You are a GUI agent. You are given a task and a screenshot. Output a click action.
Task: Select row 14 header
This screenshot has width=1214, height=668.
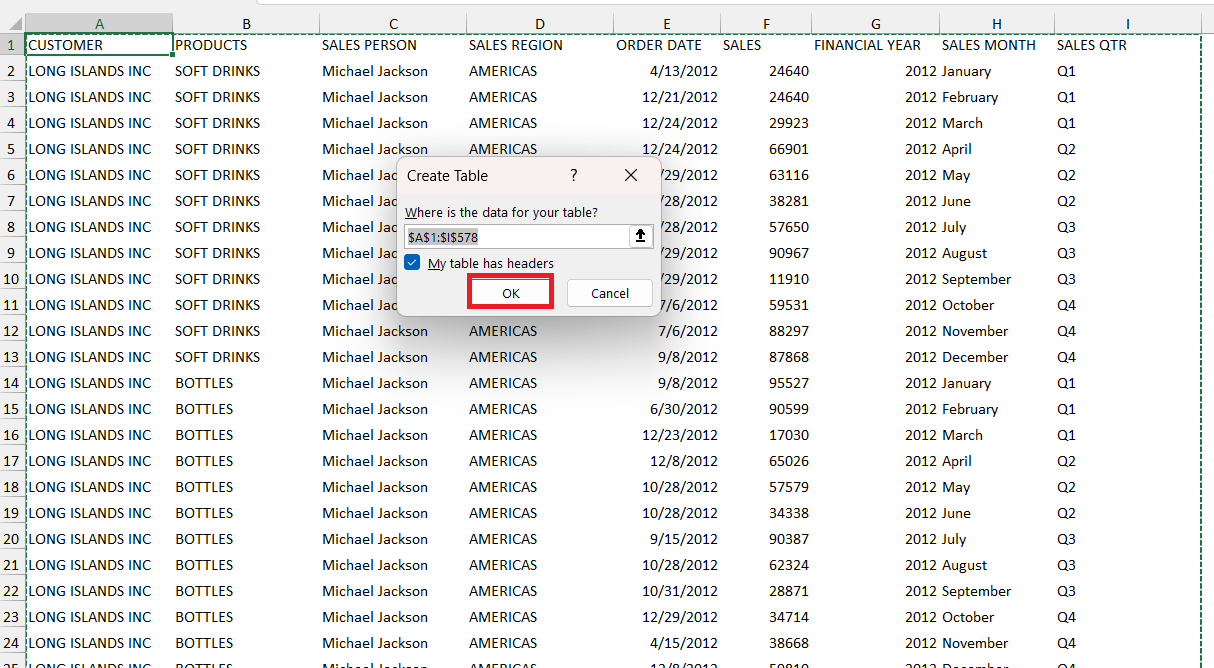[x=12, y=383]
